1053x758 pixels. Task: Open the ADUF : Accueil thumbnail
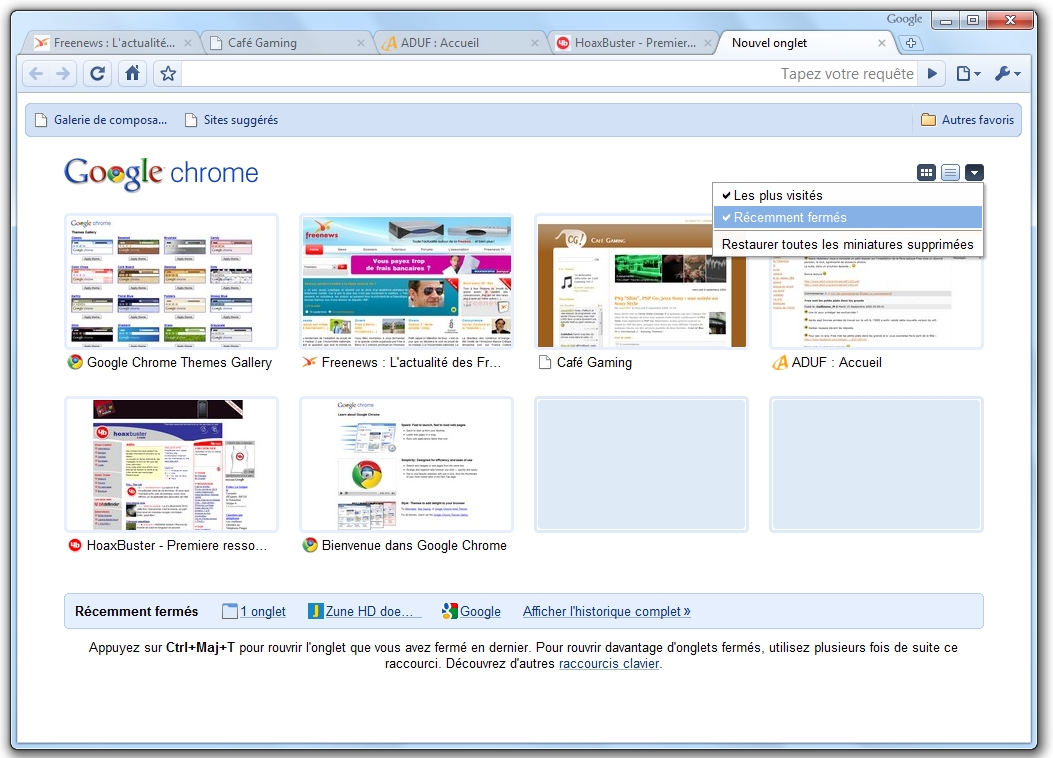[x=876, y=302]
